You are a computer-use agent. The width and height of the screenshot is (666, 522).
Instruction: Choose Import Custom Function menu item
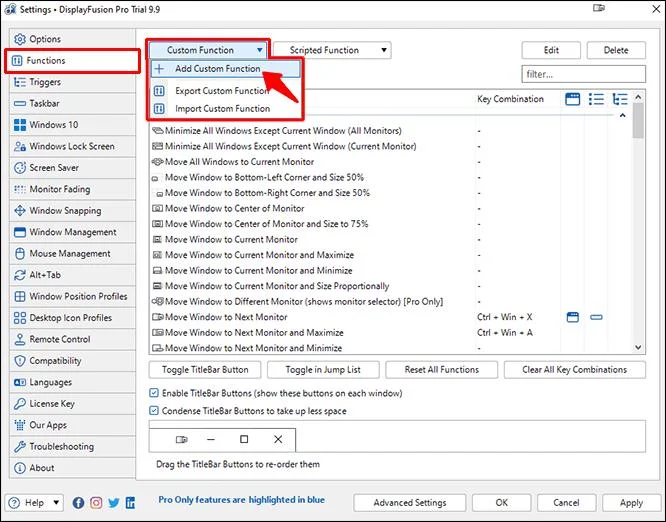click(225, 109)
